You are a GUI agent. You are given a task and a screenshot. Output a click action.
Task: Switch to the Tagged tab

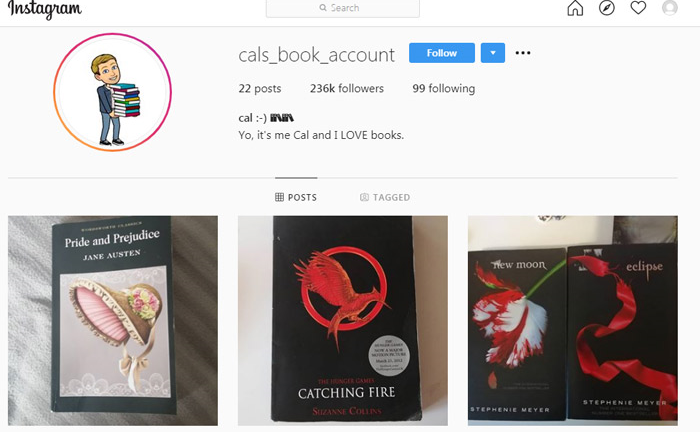click(385, 197)
